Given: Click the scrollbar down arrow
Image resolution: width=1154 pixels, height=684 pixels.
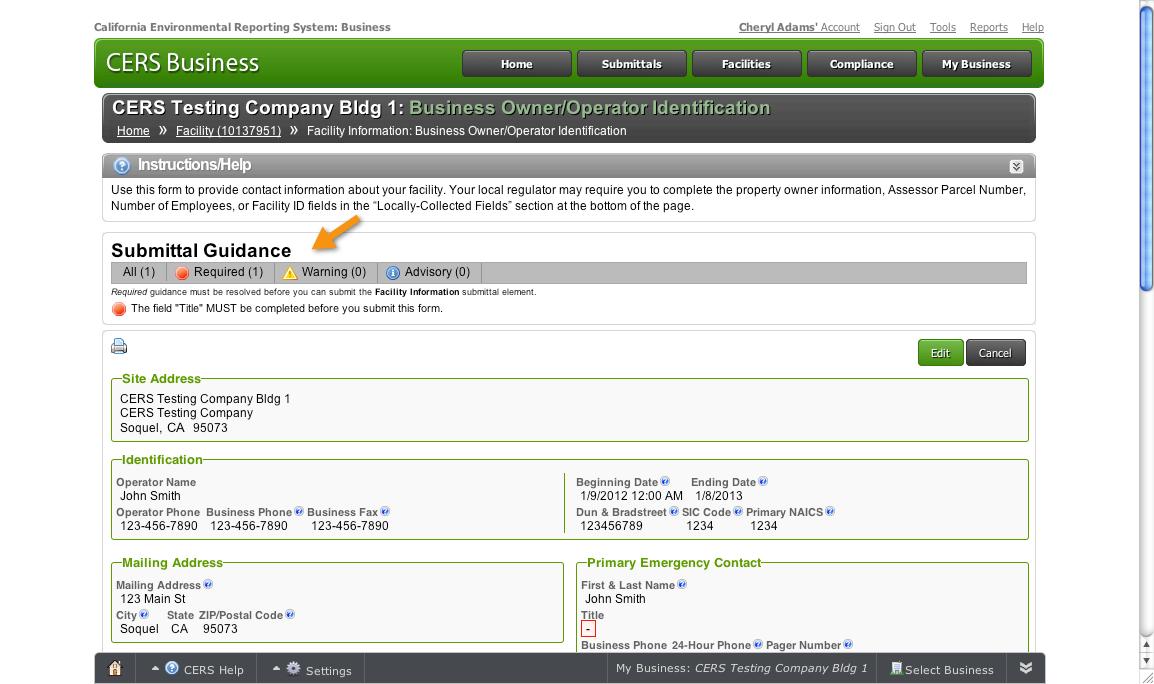Looking at the screenshot, I should pos(1146,661).
